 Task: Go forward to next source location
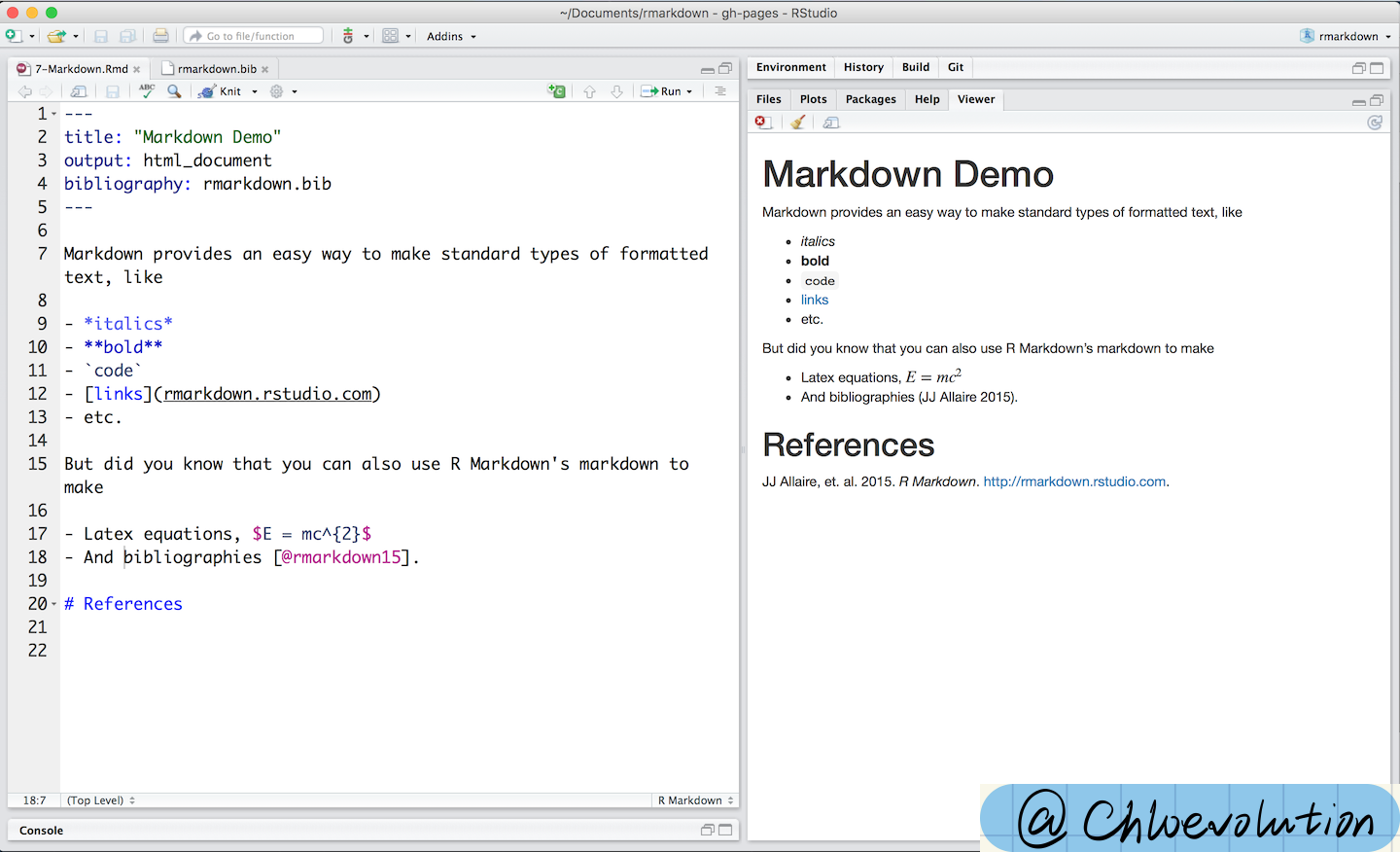point(46,91)
